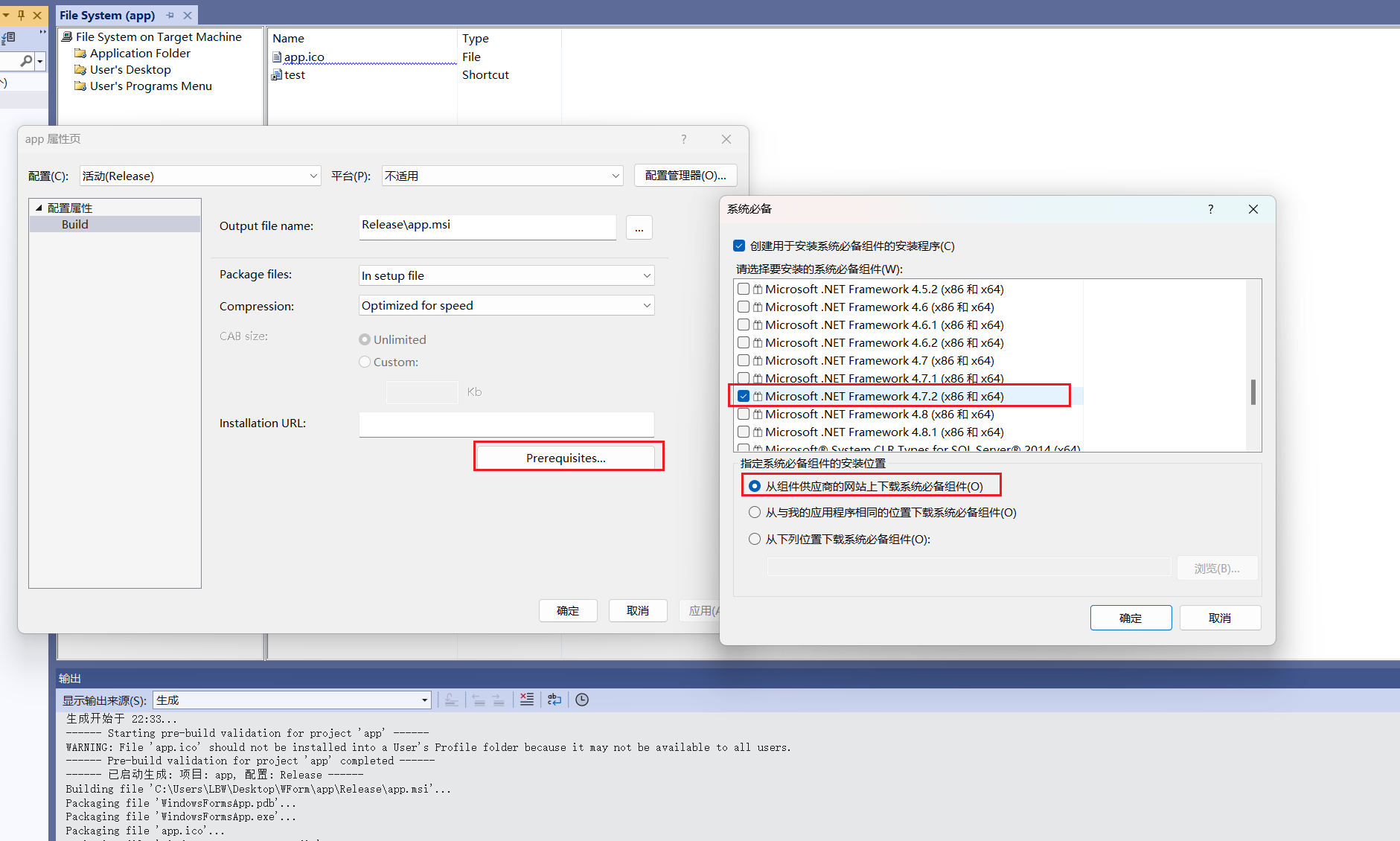Click the pin icon on the File System tab

[x=170, y=15]
